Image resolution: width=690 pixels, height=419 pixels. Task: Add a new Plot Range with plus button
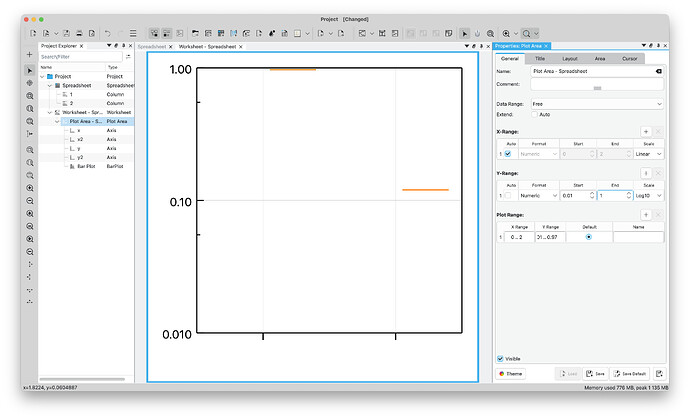pyautogui.click(x=645, y=214)
